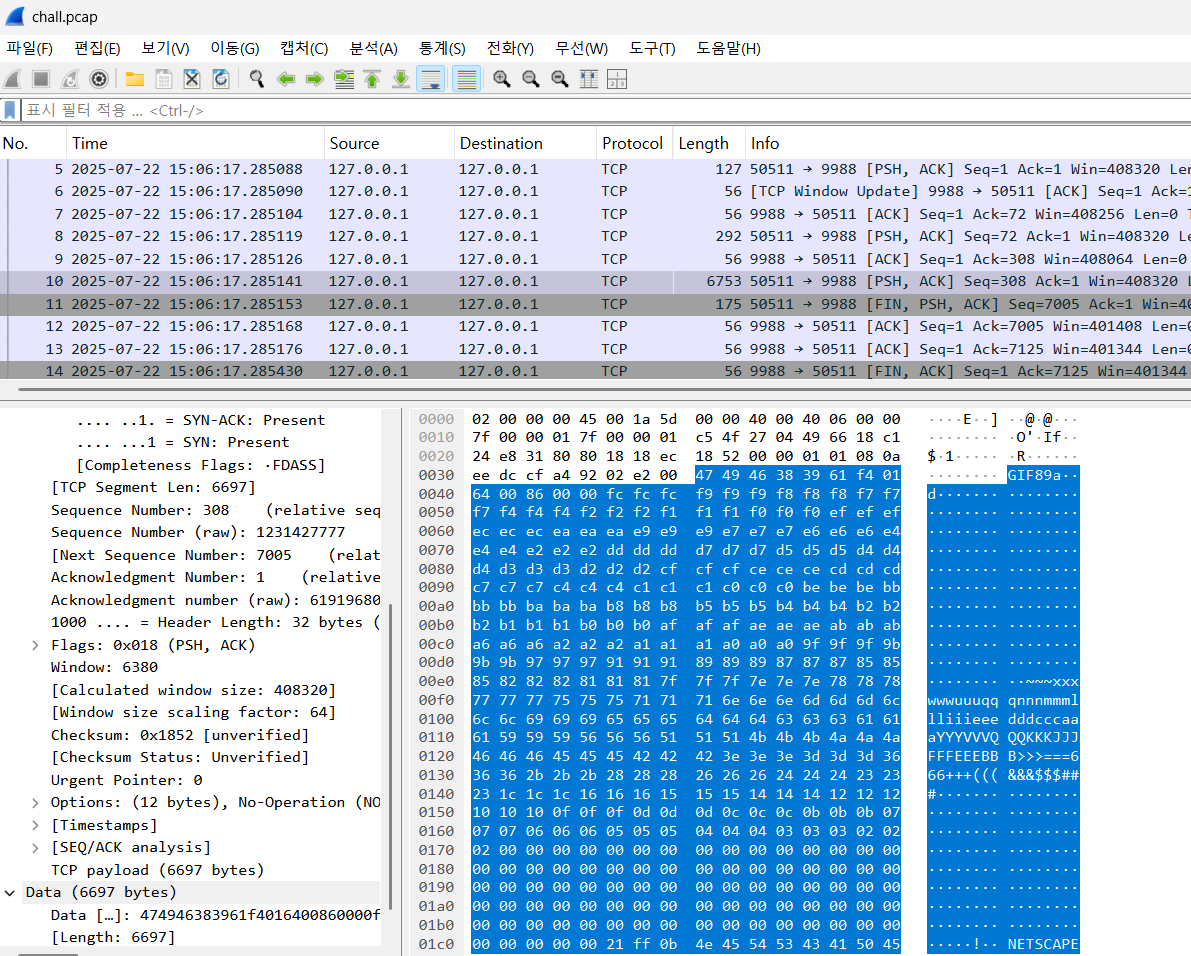Jump to the last packet icon
Viewport: 1191px width, 956px height.
401,79
